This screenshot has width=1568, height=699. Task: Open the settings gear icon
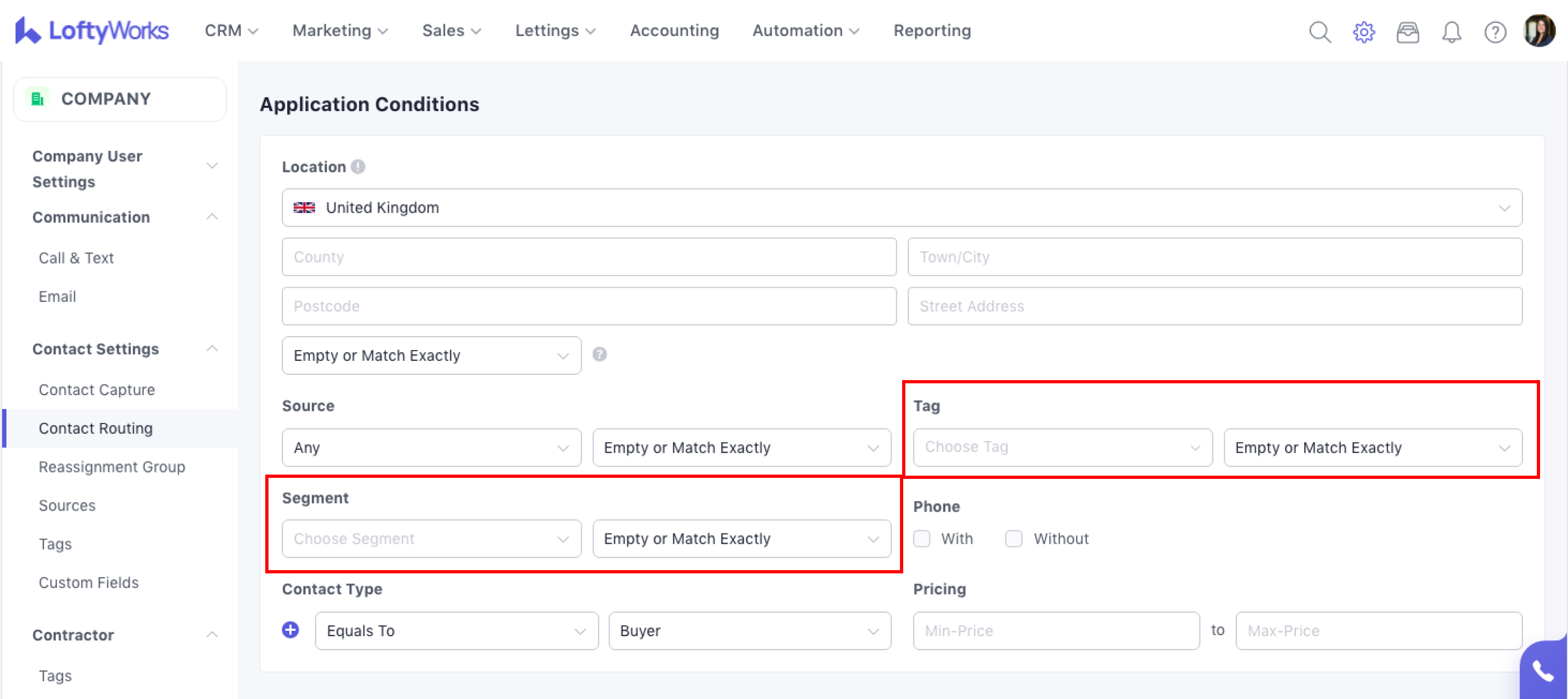tap(1363, 32)
